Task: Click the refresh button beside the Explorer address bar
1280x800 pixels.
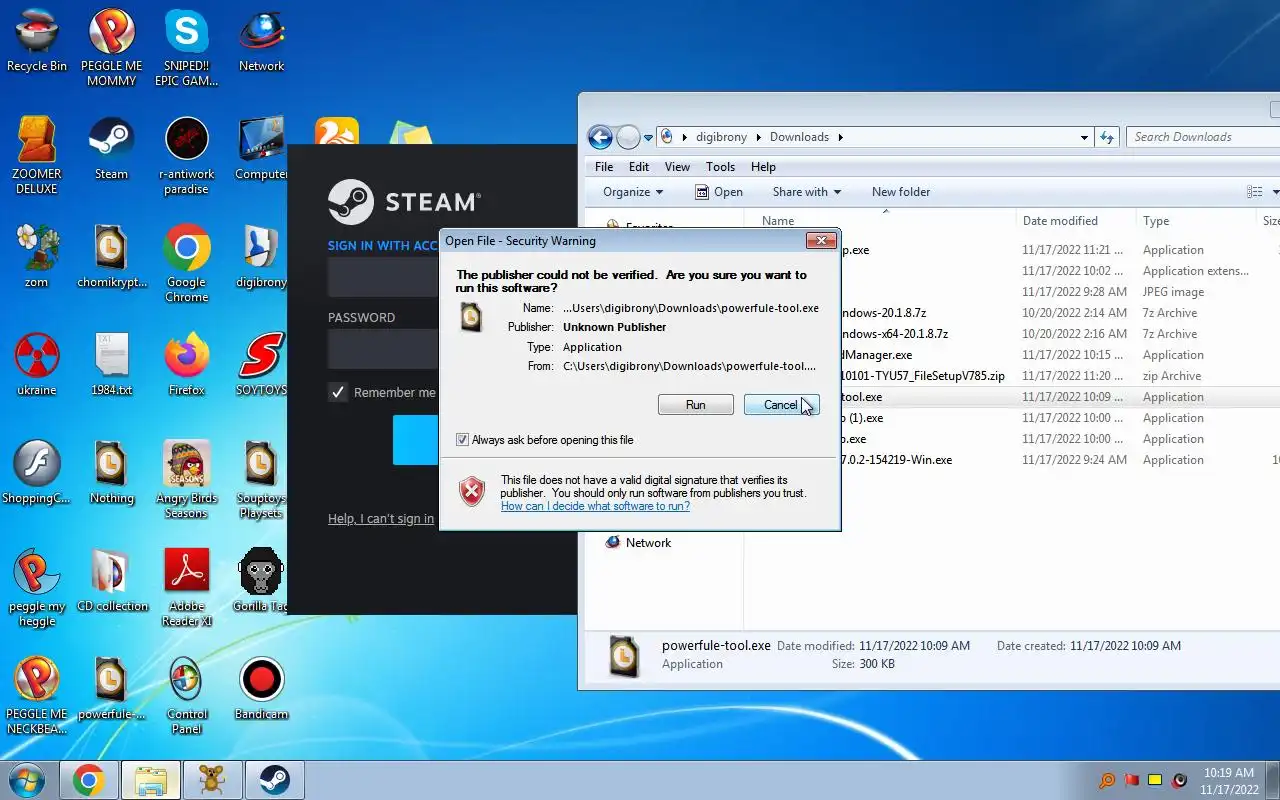Action: tap(1106, 137)
